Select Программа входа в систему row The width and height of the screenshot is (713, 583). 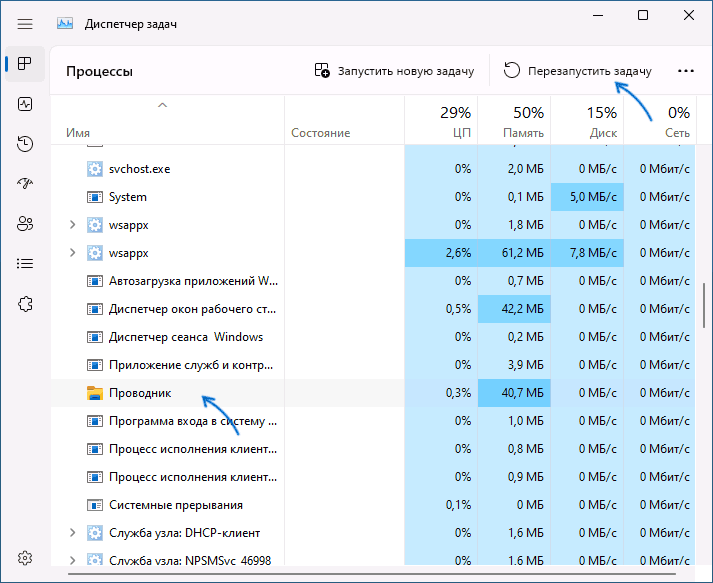coord(373,421)
